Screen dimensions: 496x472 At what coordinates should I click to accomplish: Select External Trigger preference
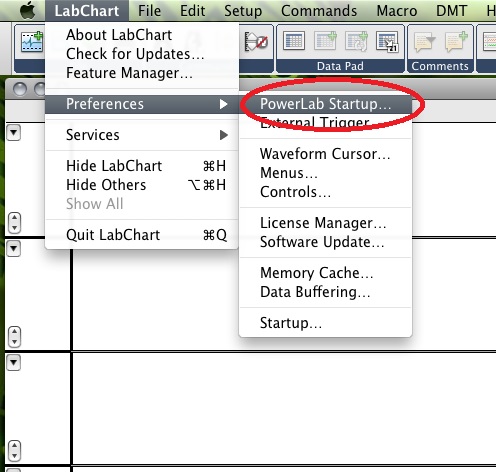coord(326,123)
